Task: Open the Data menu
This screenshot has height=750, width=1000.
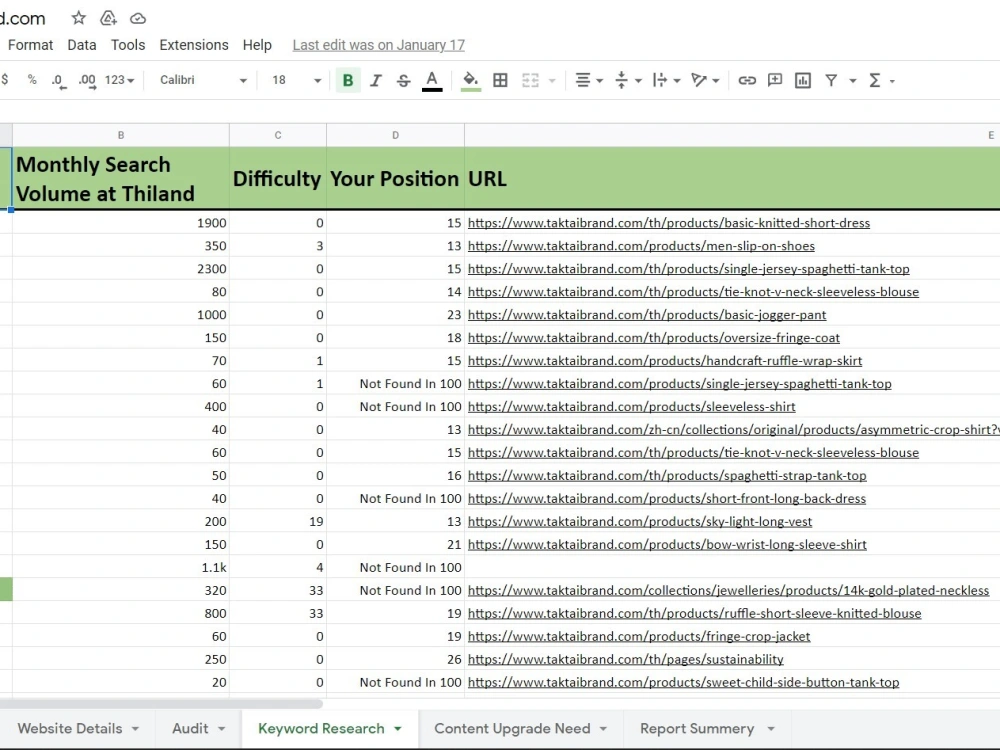Action: click(82, 45)
